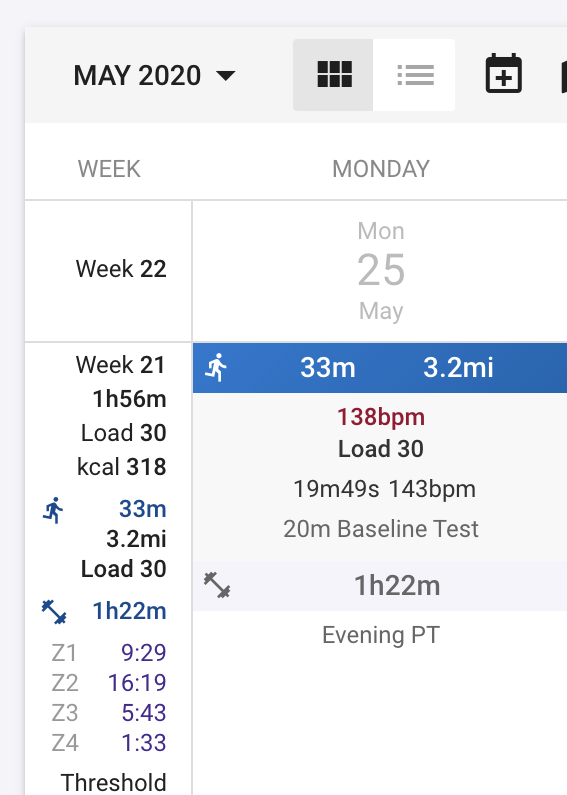Switch to calendar grid view
Screen dimensions: 567x795
[333, 75]
